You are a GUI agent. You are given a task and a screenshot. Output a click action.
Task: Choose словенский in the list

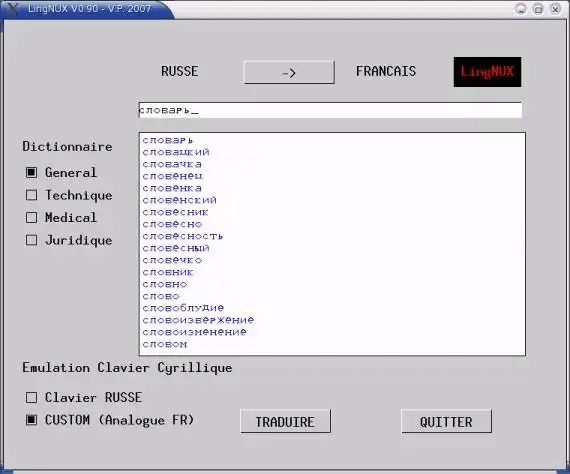180,200
